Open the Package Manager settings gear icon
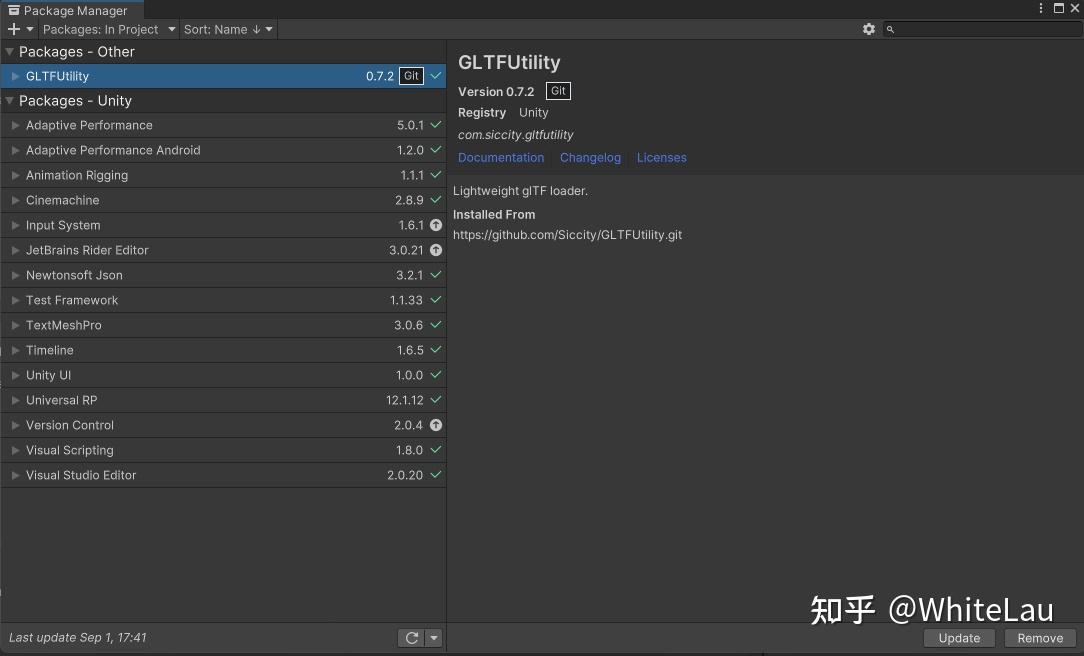This screenshot has width=1084, height=656. point(868,29)
